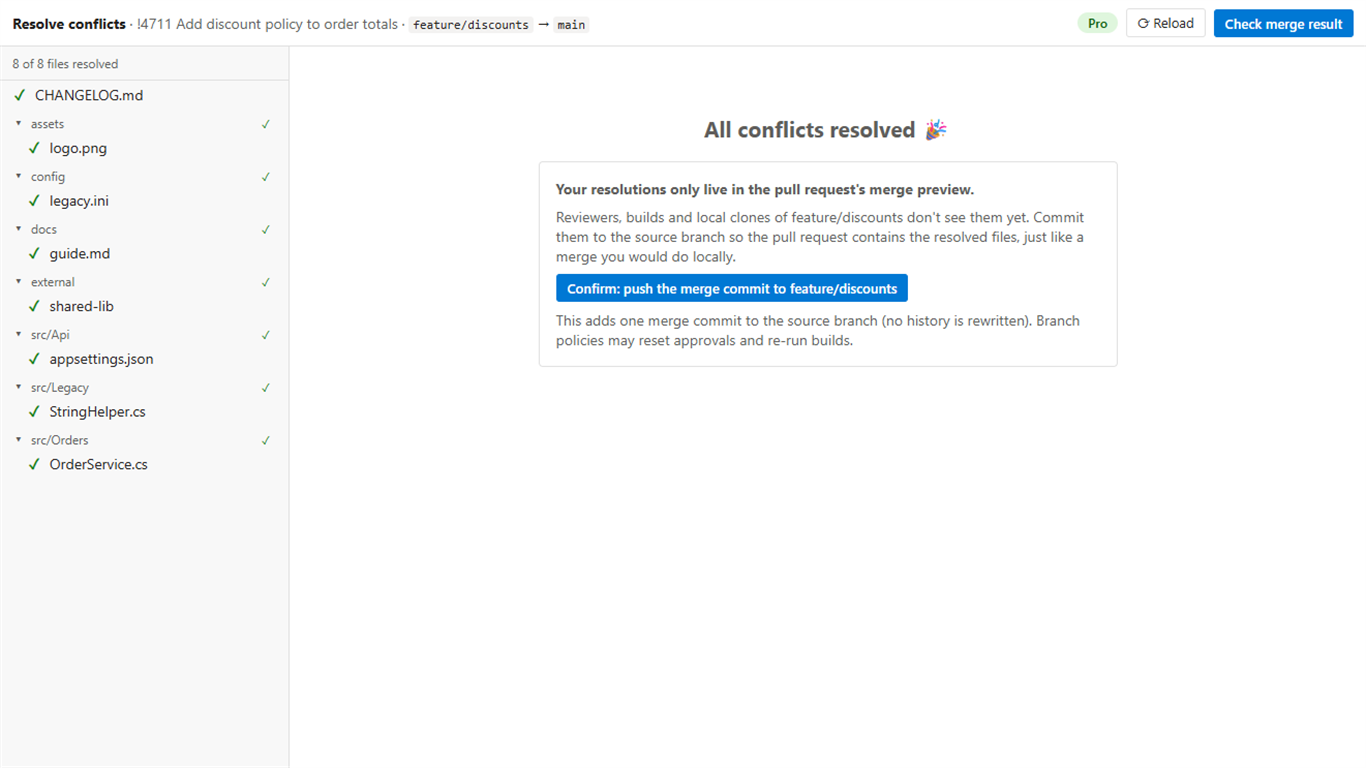This screenshot has width=1366, height=768.
Task: Click resolved checkmark beside CHANGELOG.md
Action: [20, 96]
